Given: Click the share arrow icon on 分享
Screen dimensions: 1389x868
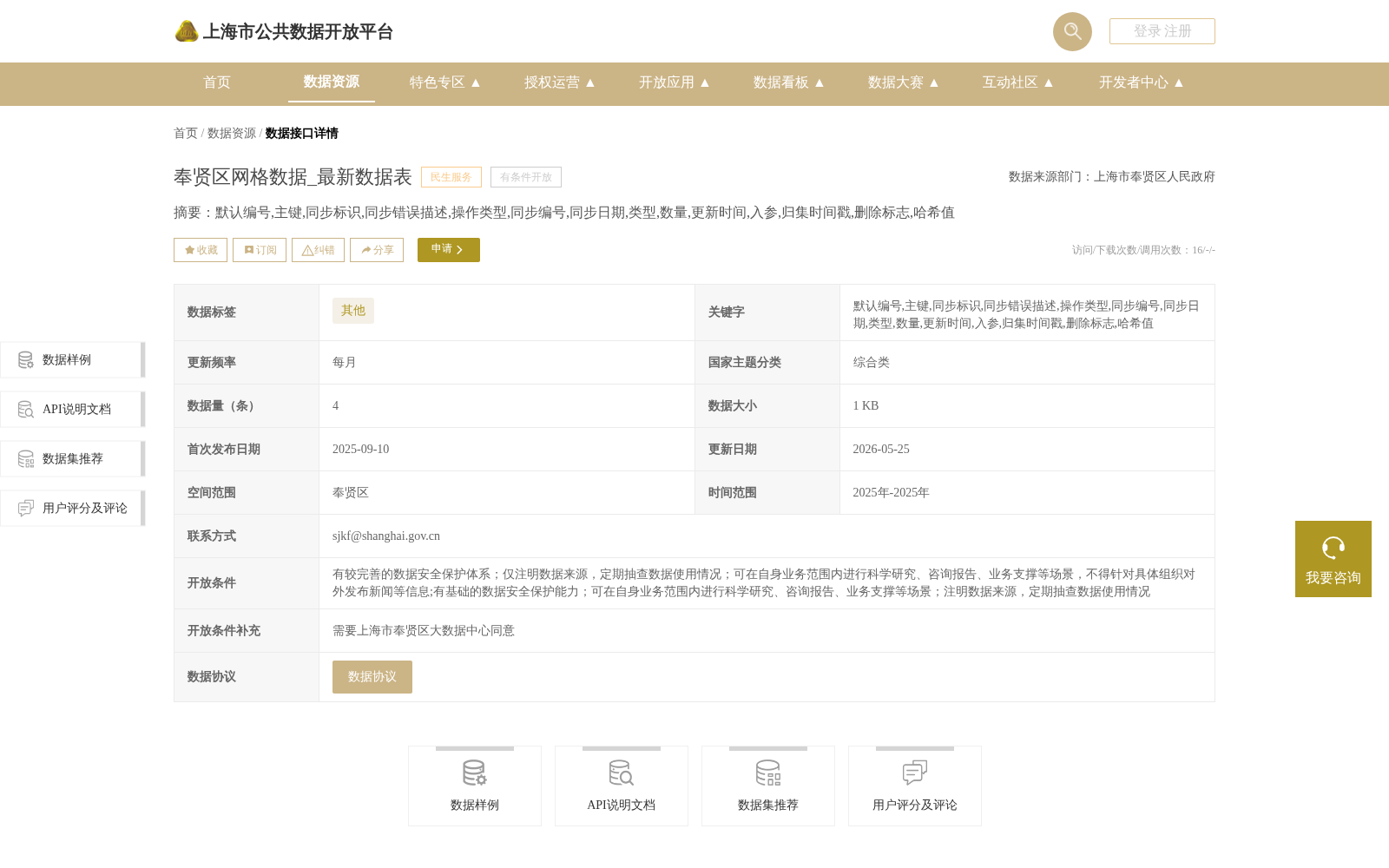Looking at the screenshot, I should click(x=366, y=250).
